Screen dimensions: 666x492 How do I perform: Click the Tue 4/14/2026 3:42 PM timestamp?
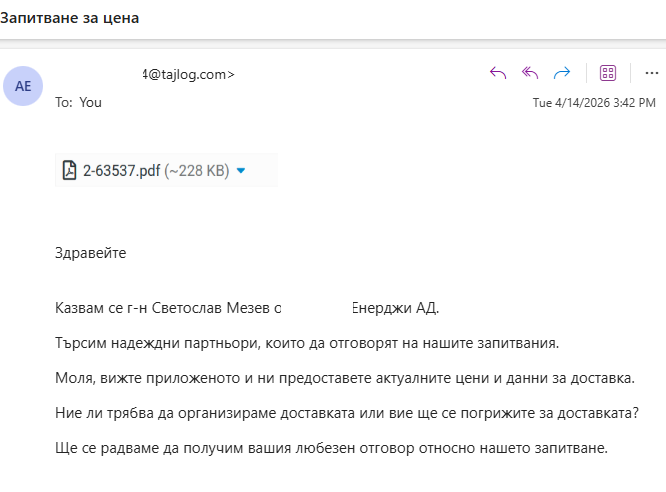coord(594,102)
